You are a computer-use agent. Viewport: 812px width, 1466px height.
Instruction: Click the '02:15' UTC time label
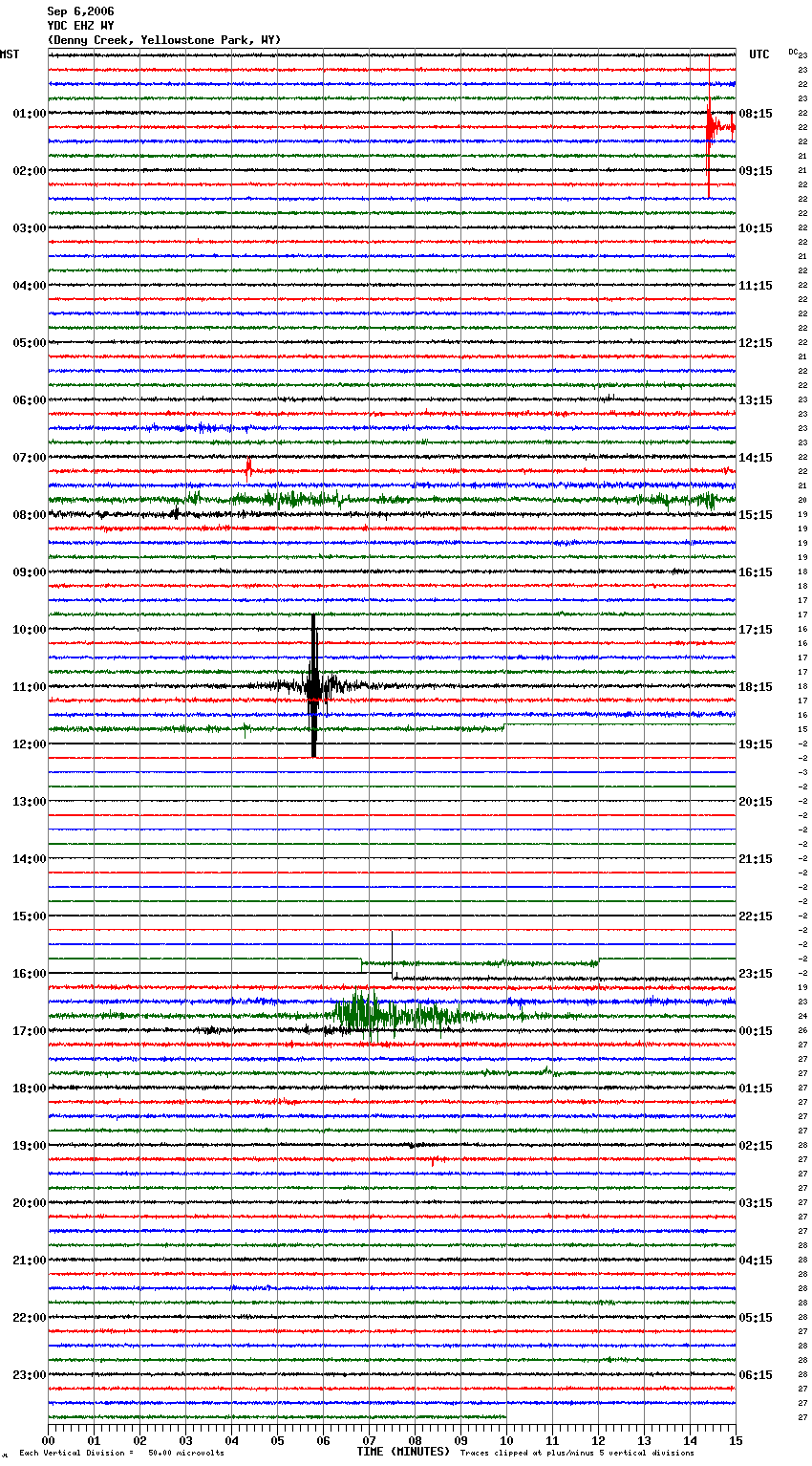tap(756, 1146)
